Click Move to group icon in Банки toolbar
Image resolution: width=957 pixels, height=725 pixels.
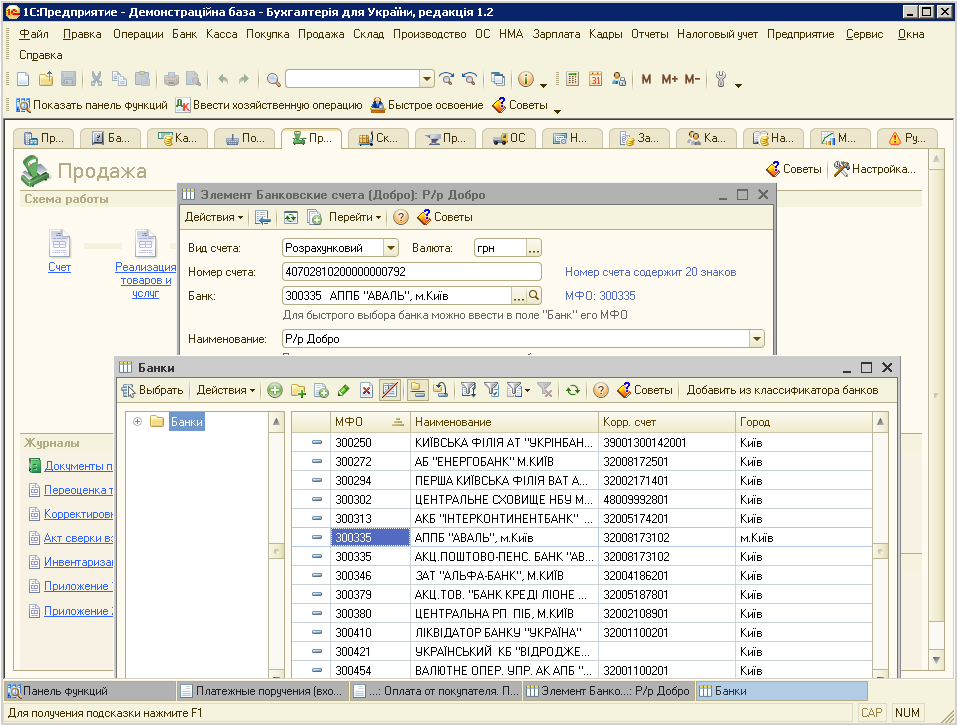(x=441, y=391)
